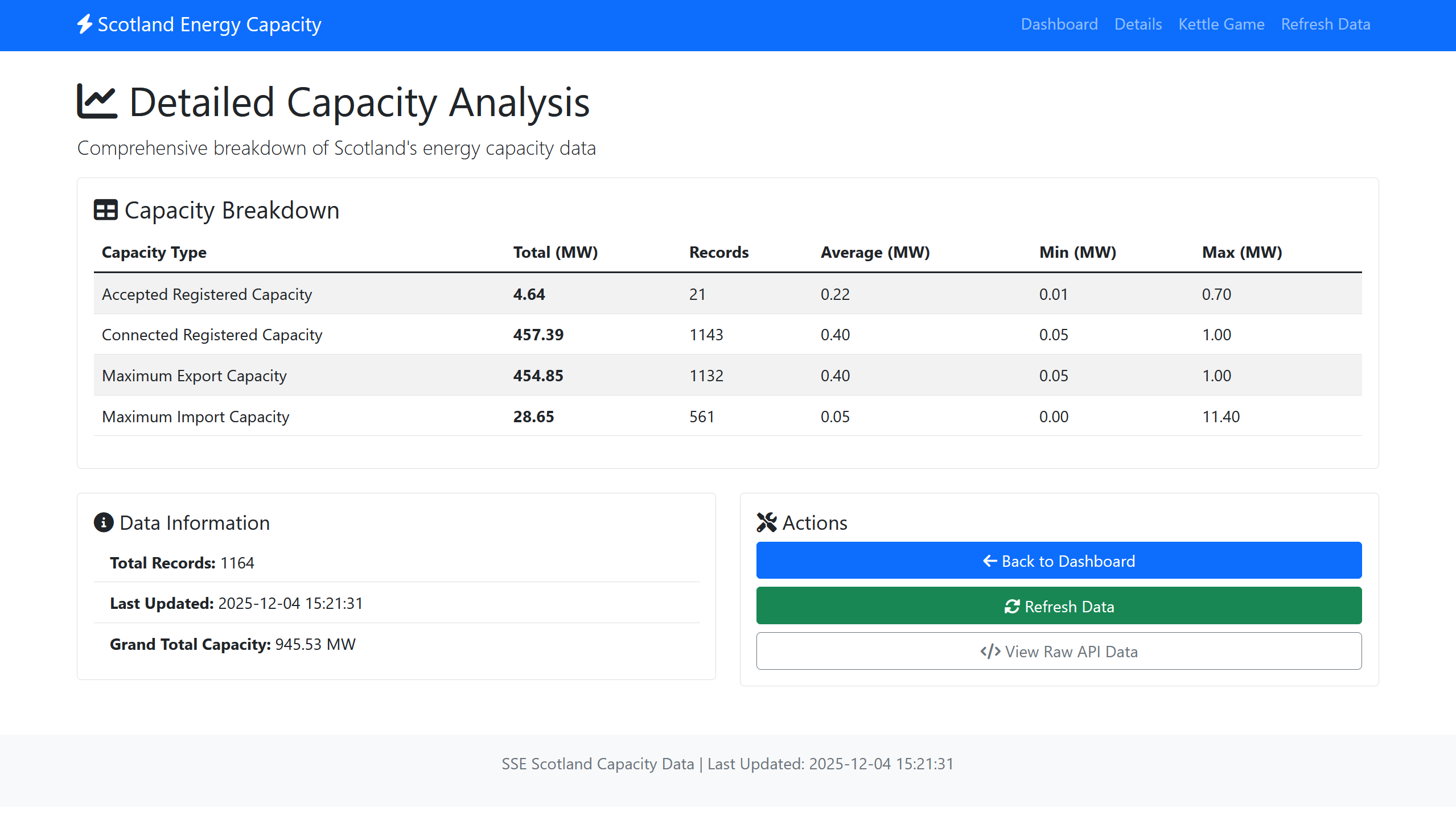Click the info circle icon beside Data Information
The width and height of the screenshot is (1456, 820).
click(x=103, y=522)
